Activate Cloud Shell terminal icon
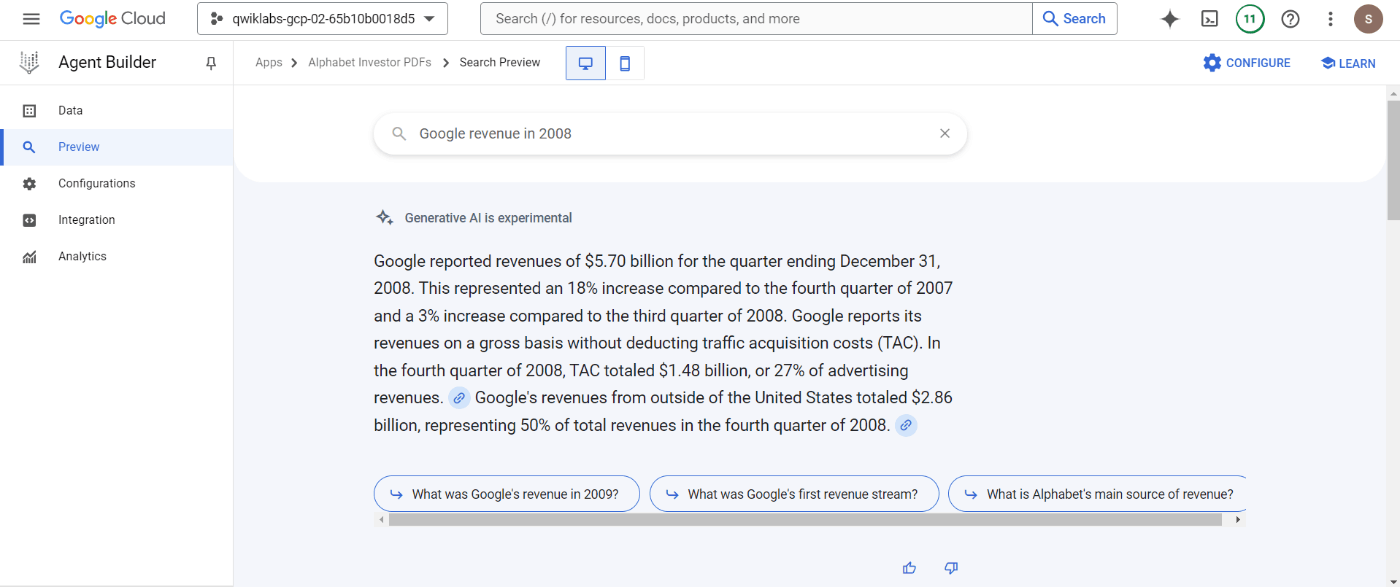The height and width of the screenshot is (587, 1400). (x=1210, y=19)
